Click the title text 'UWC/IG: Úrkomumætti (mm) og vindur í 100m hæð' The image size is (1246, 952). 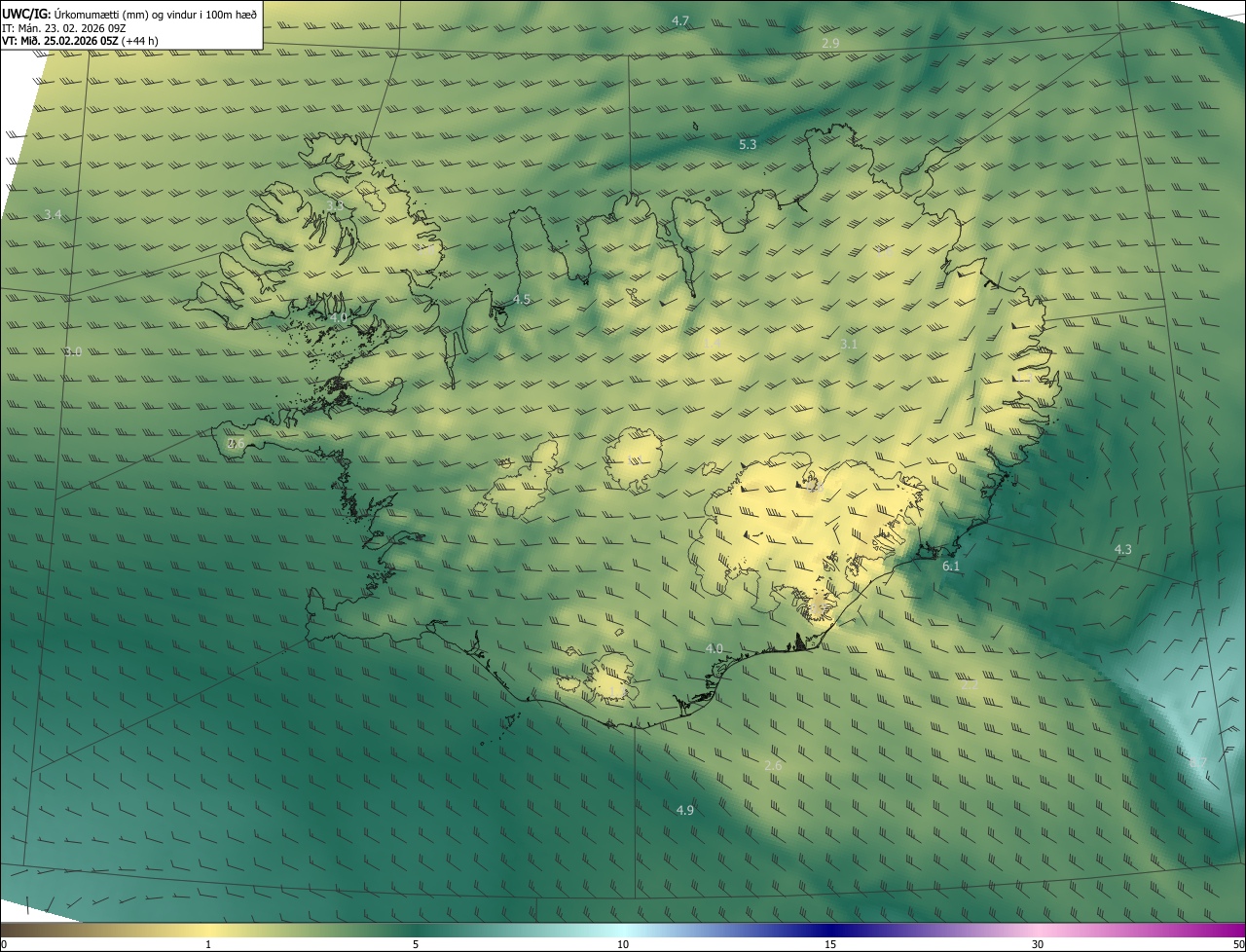click(129, 14)
